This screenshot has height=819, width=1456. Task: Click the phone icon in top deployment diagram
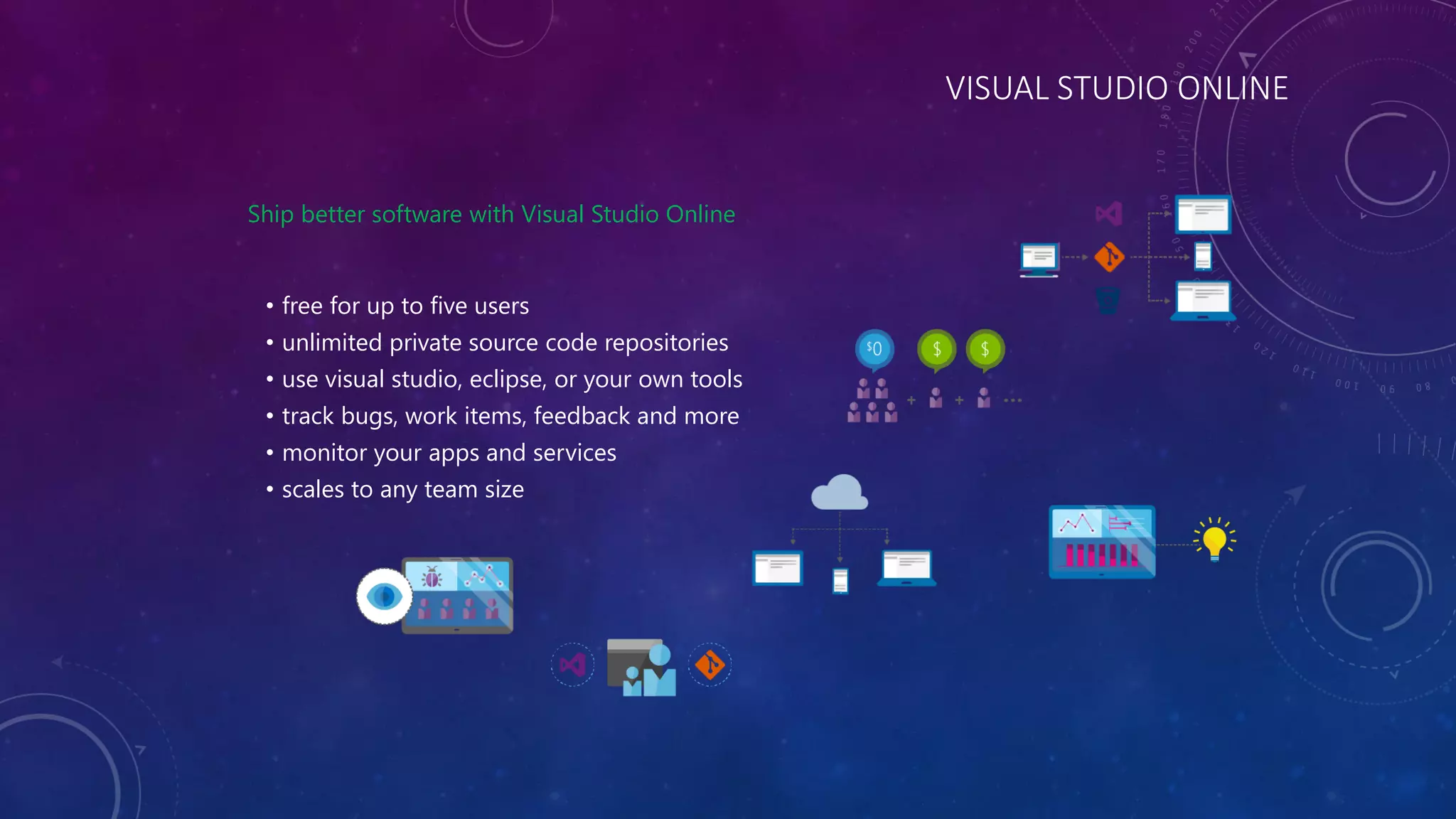pos(1203,257)
